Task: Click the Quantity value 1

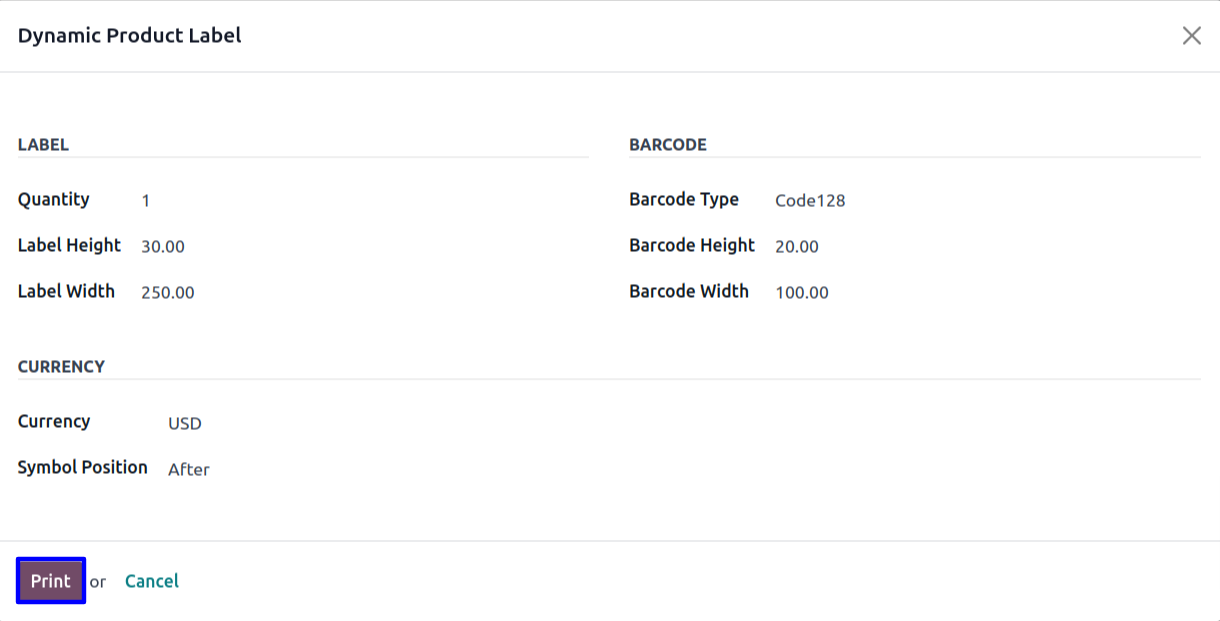Action: click(x=146, y=201)
